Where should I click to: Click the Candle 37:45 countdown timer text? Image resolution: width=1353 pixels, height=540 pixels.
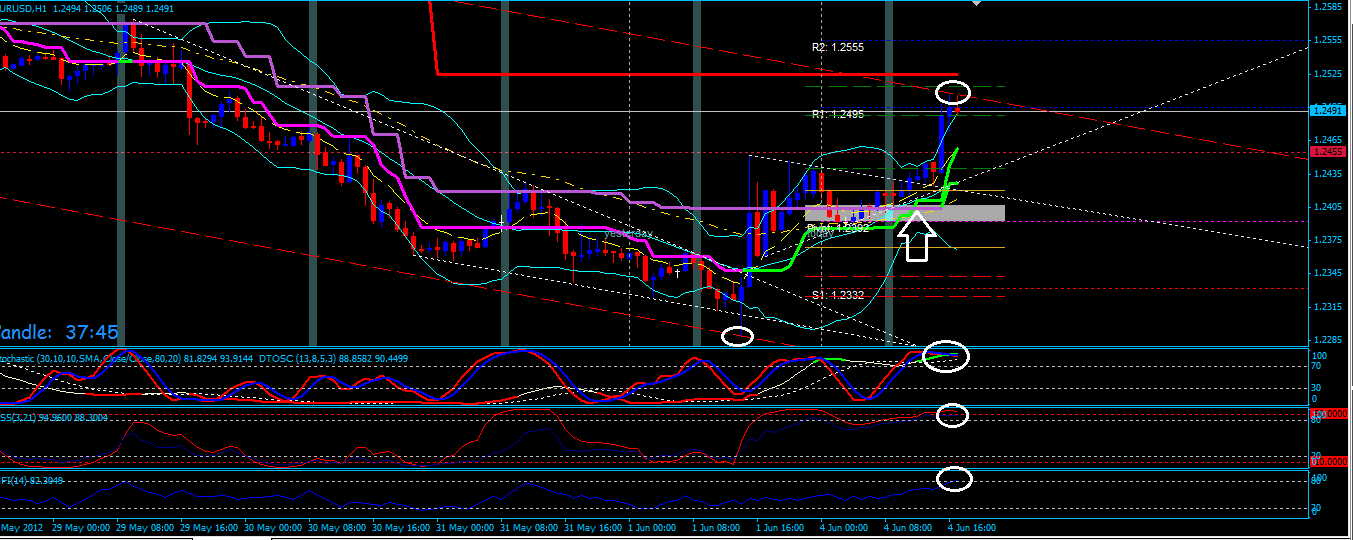(60, 331)
